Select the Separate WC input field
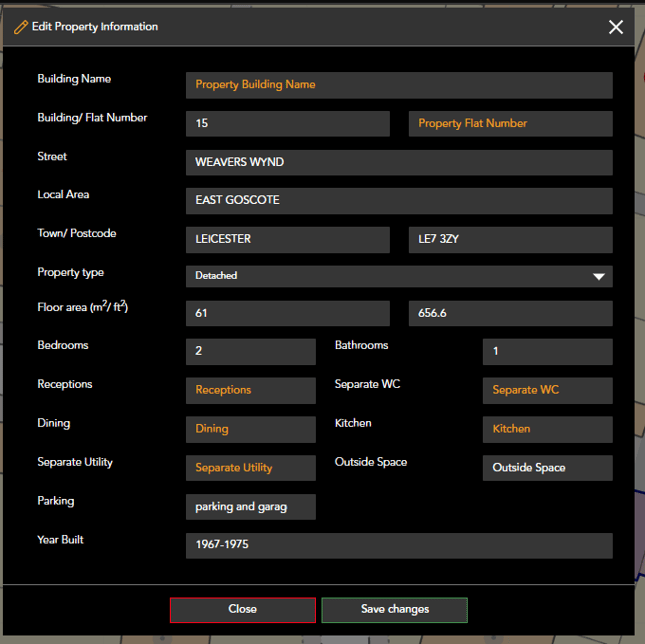 547,390
